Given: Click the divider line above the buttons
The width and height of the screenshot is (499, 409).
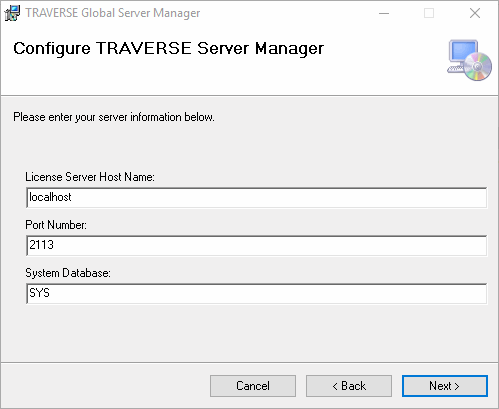Looking at the screenshot, I should click(249, 362).
